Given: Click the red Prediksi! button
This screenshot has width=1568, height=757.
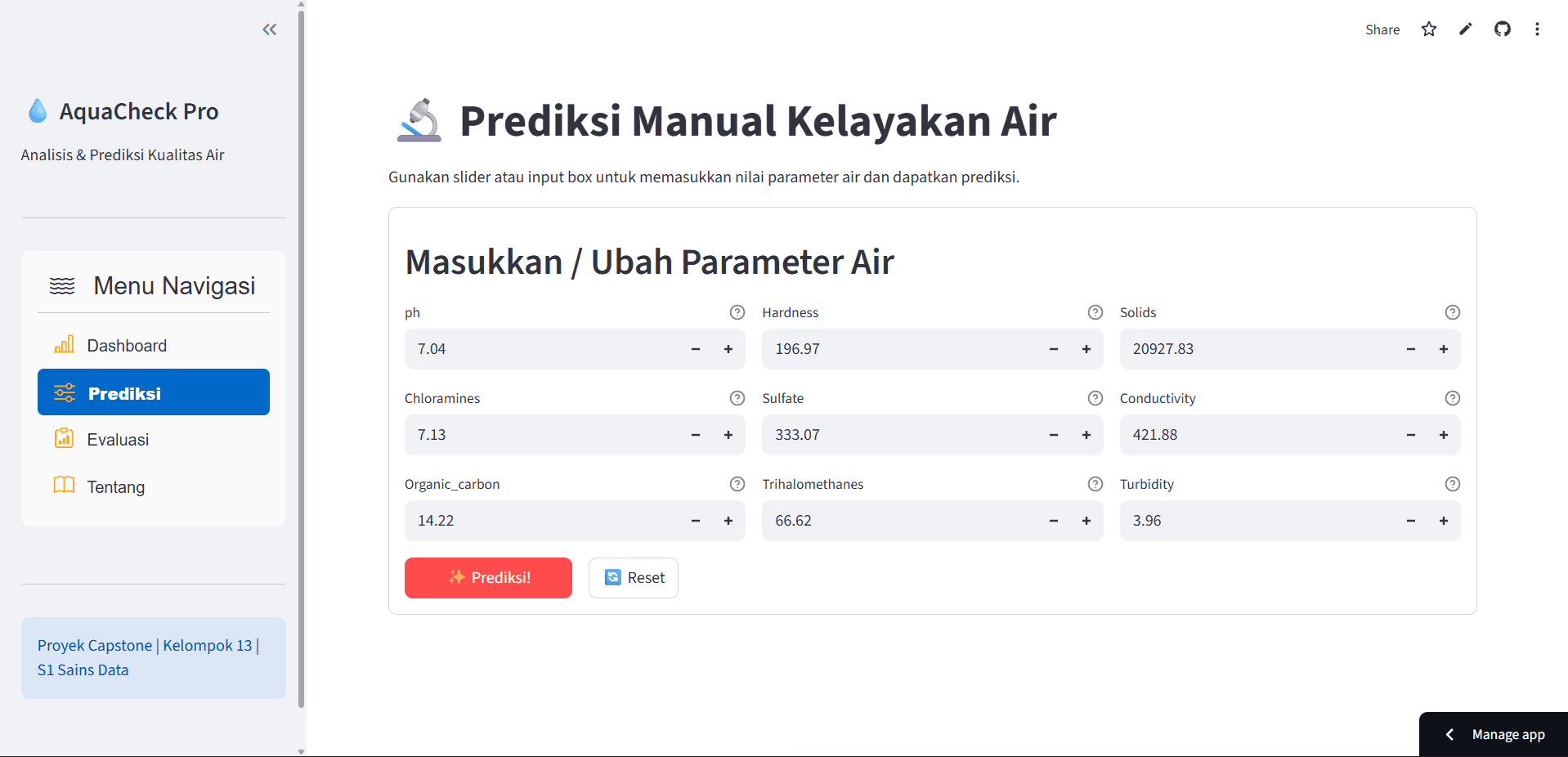Looking at the screenshot, I should click(488, 578).
